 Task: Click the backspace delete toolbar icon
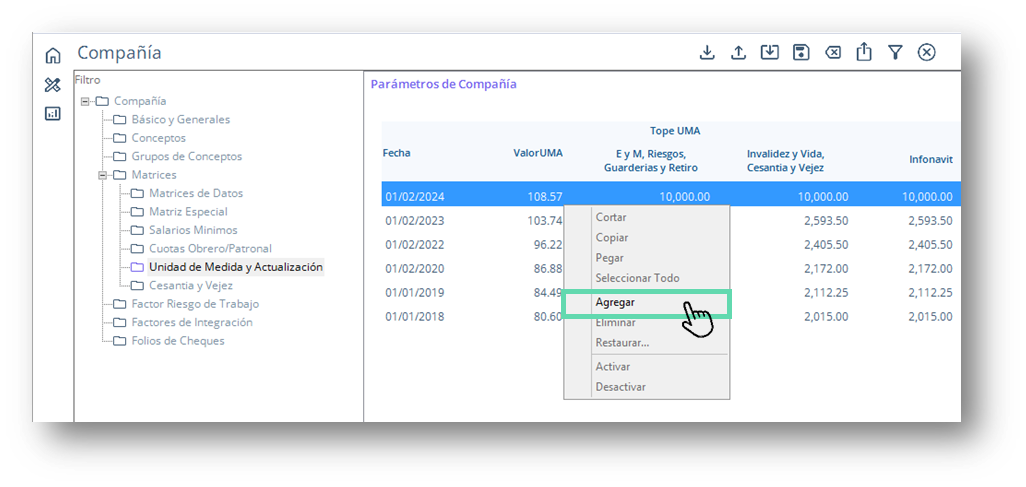pos(833,53)
